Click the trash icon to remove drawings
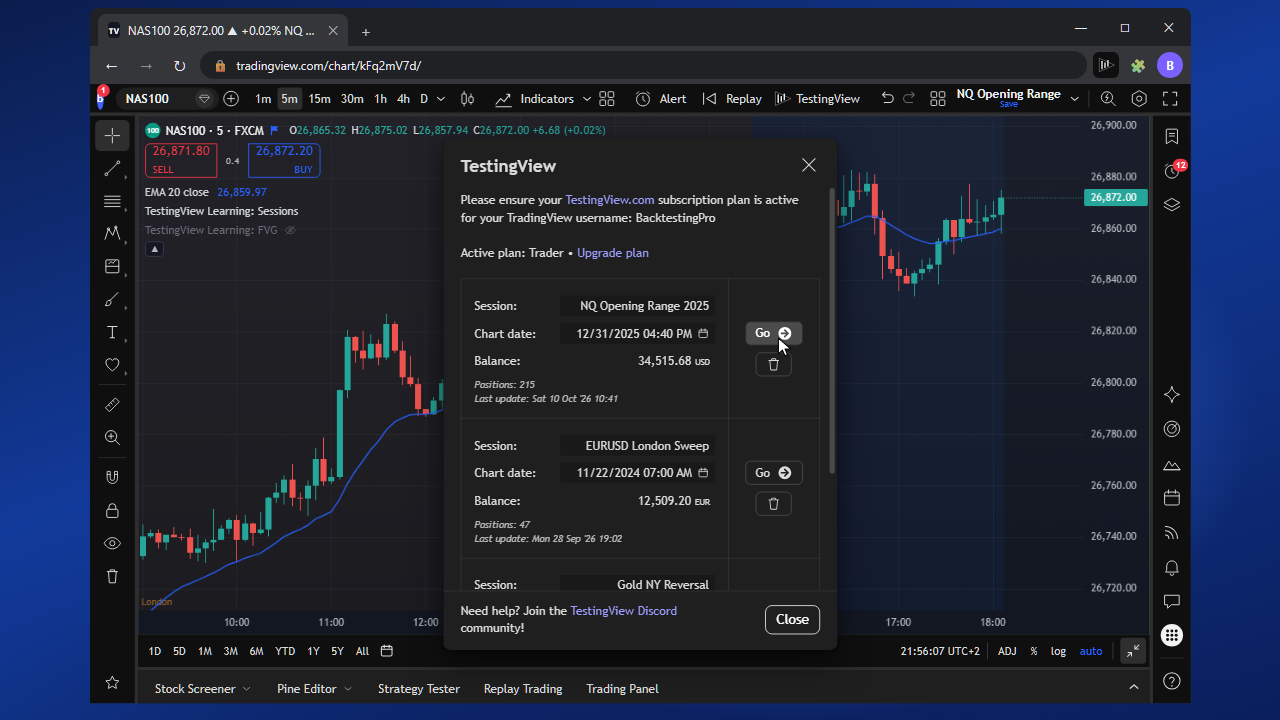This screenshot has height=720, width=1280. 112,576
